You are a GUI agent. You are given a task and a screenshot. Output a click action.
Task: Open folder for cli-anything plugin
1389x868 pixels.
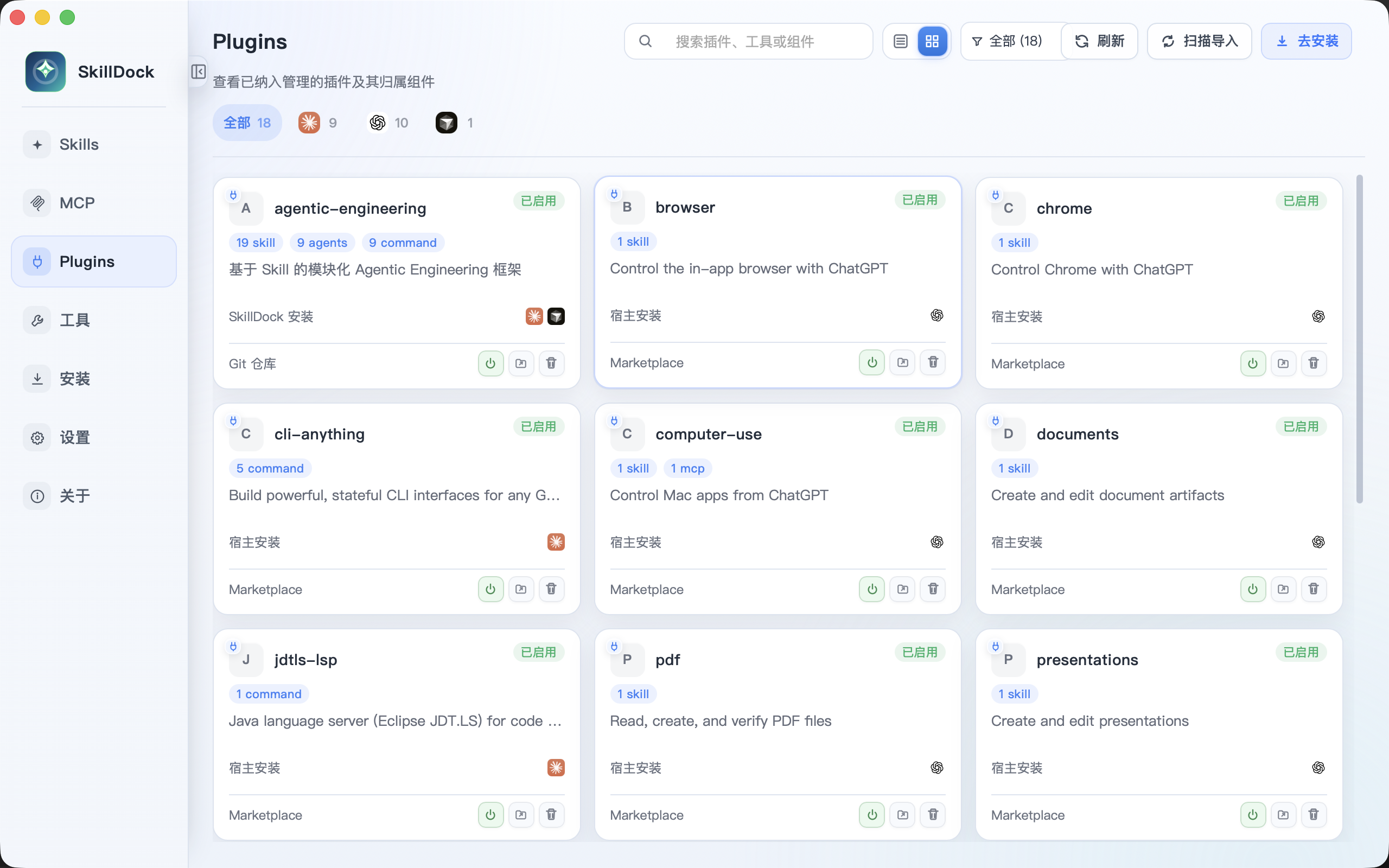(521, 589)
